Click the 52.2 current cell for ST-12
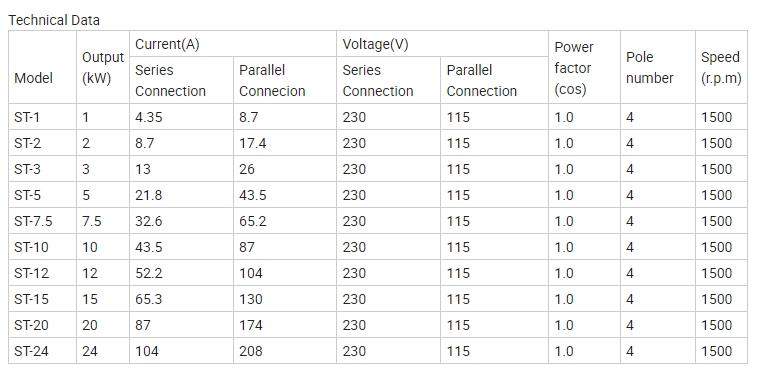The height and width of the screenshot is (376, 762). [x=181, y=273]
